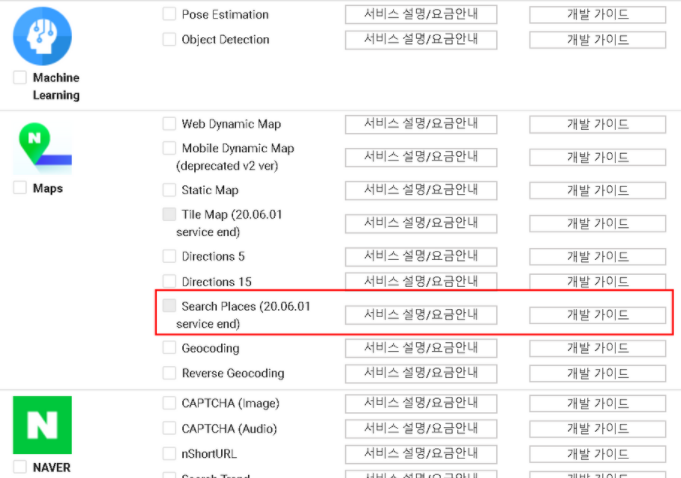
Task: Open service description for Pose Estimation
Action: 421,14
